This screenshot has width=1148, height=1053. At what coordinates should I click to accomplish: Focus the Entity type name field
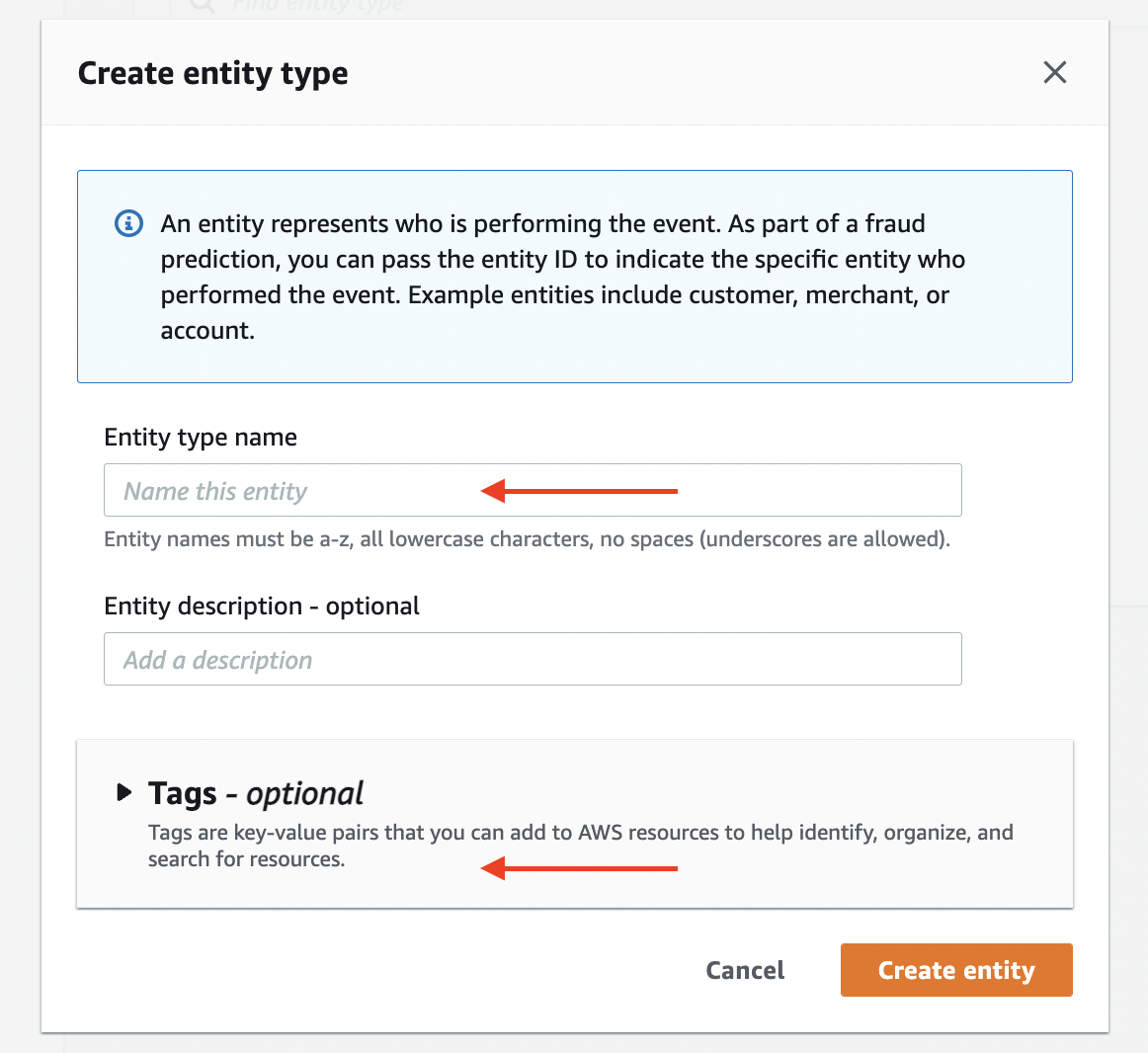[533, 490]
